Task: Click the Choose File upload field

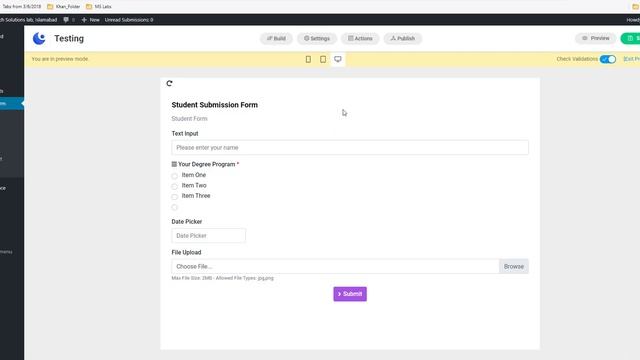Action: (x=335, y=266)
